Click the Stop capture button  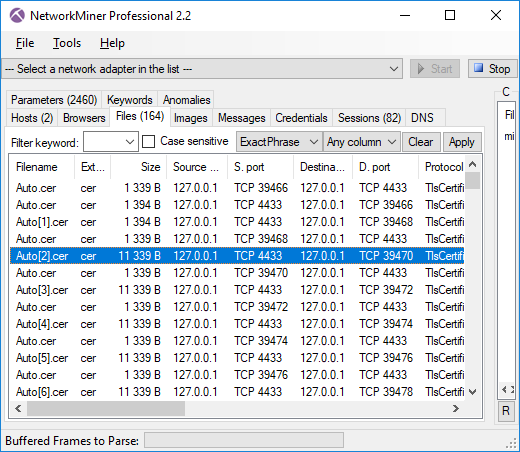click(x=493, y=69)
